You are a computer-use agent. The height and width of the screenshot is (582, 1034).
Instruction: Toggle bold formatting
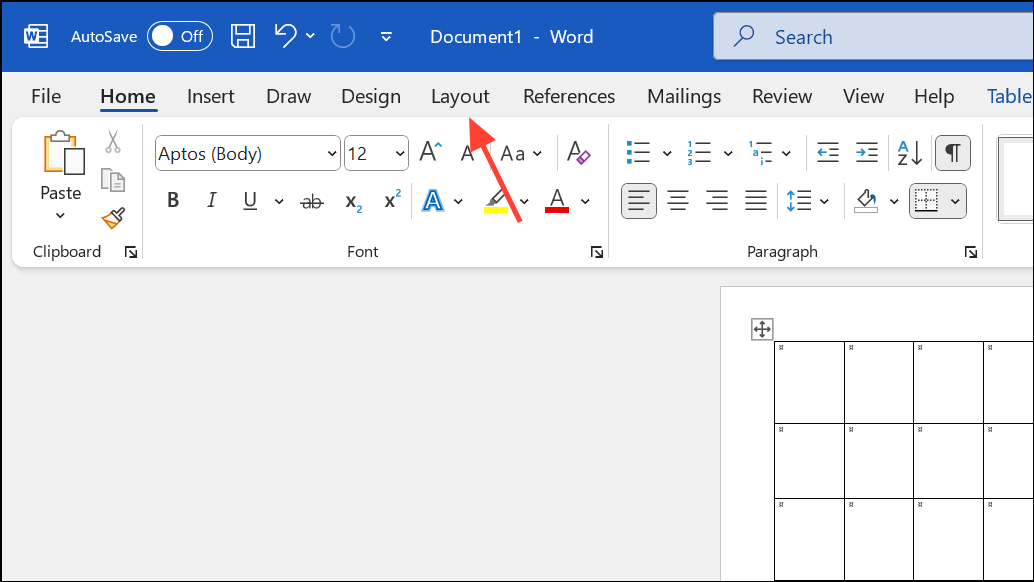coord(173,200)
